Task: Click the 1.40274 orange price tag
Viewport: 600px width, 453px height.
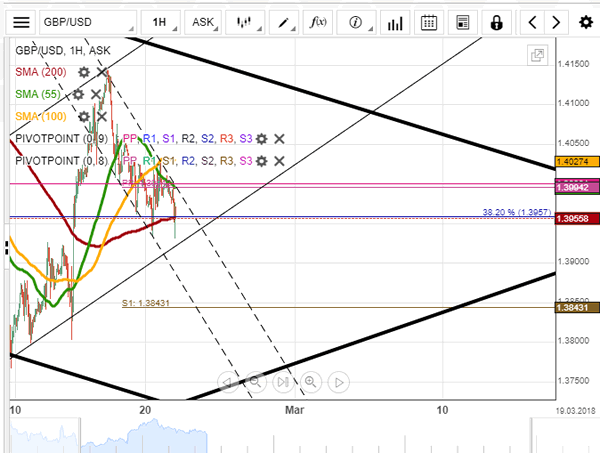Action: (x=577, y=161)
